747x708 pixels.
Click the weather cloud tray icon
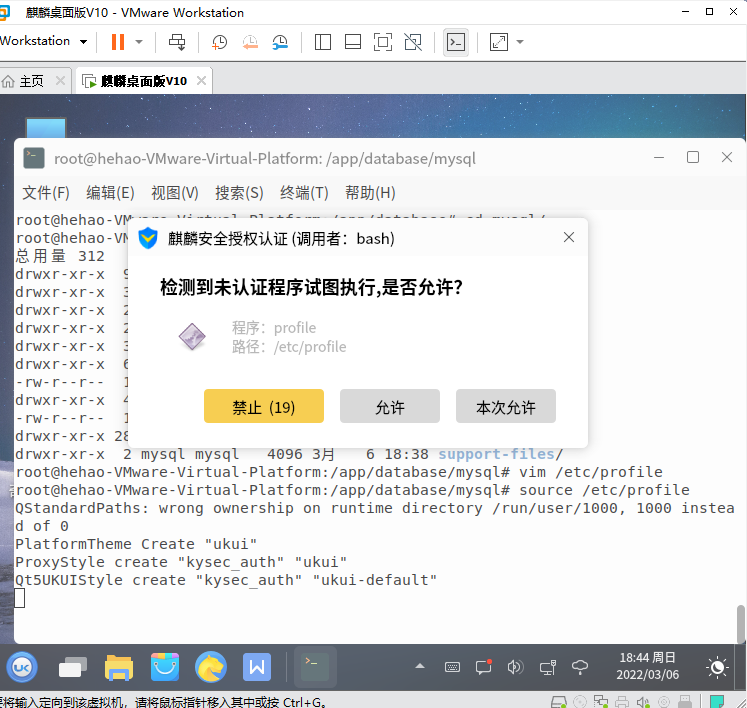click(x=580, y=667)
